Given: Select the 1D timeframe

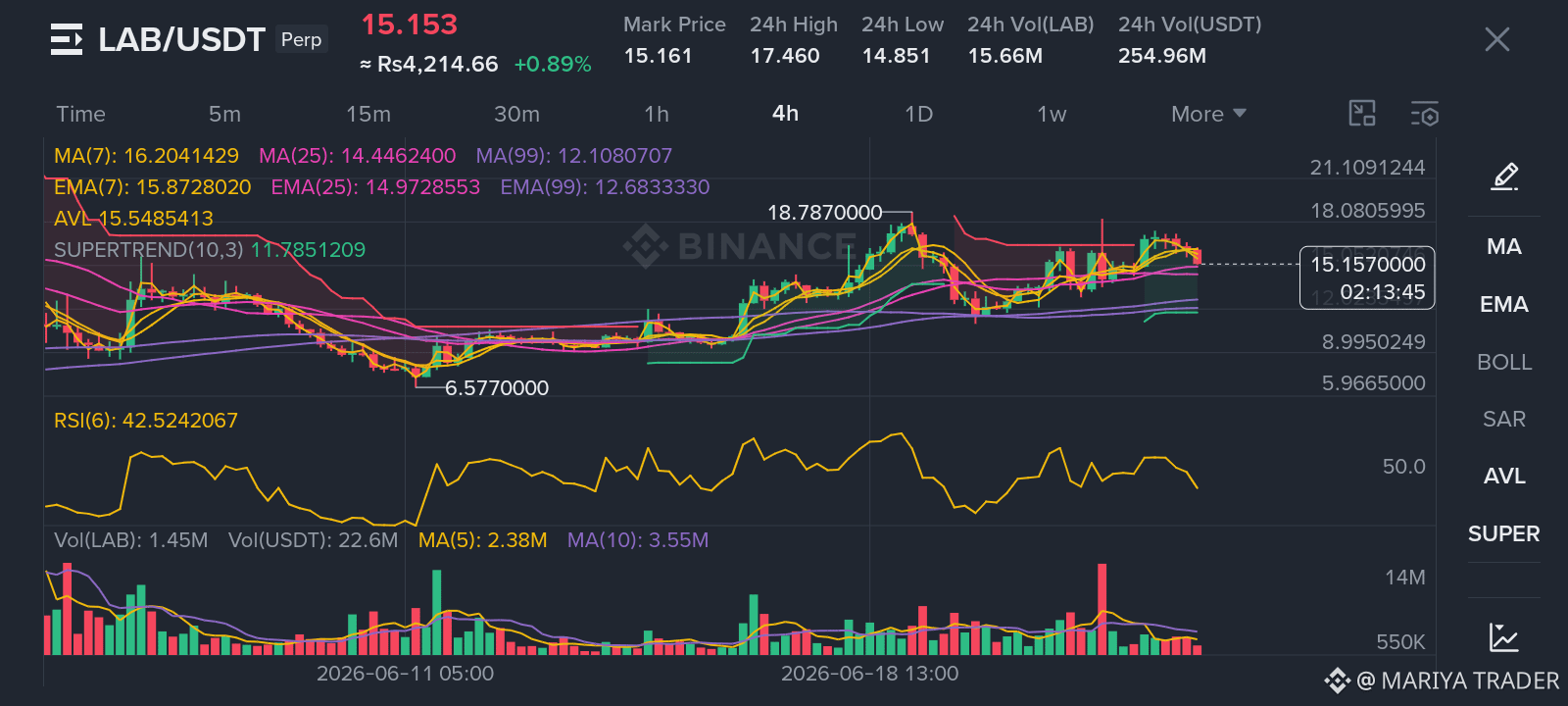Looking at the screenshot, I should pyautogui.click(x=918, y=114).
